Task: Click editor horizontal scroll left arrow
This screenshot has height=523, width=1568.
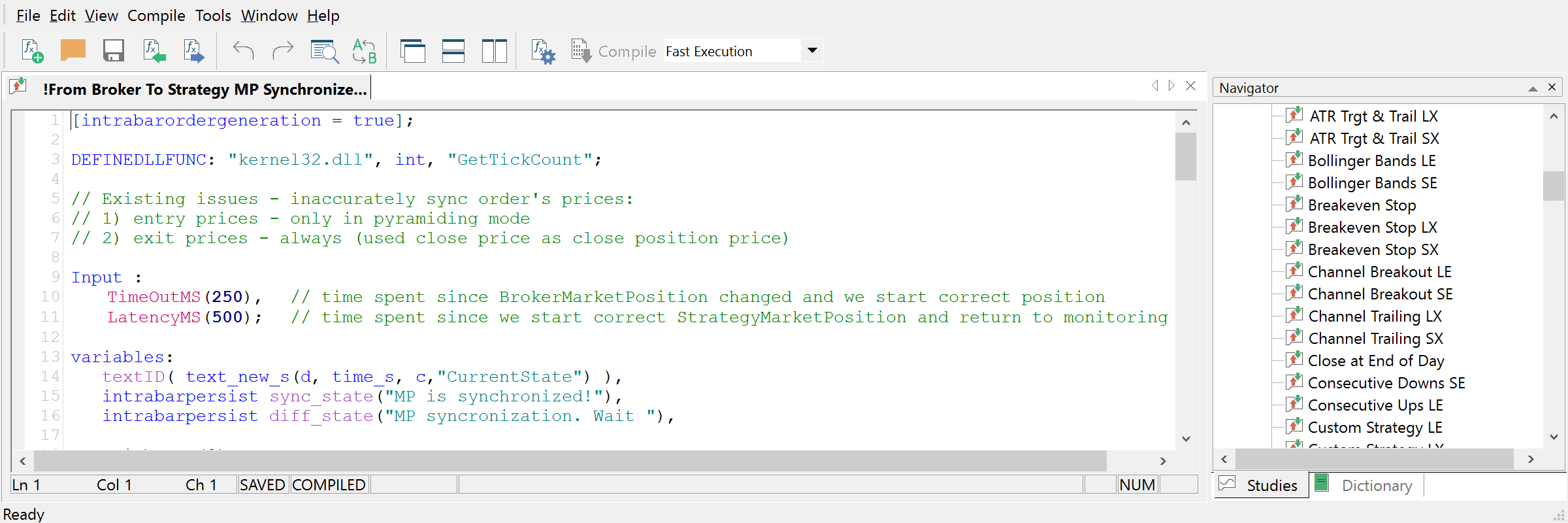Action: coord(23,461)
